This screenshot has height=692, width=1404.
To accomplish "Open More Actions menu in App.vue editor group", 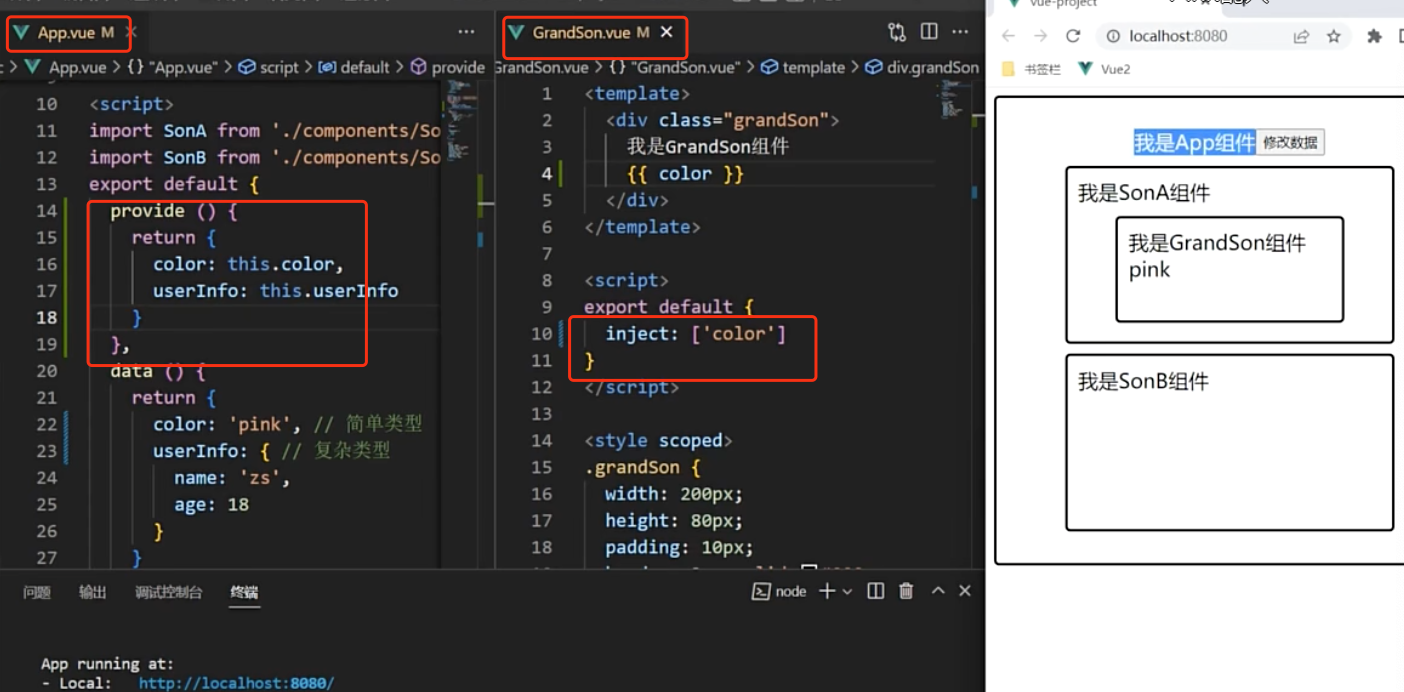I will tap(466, 32).
